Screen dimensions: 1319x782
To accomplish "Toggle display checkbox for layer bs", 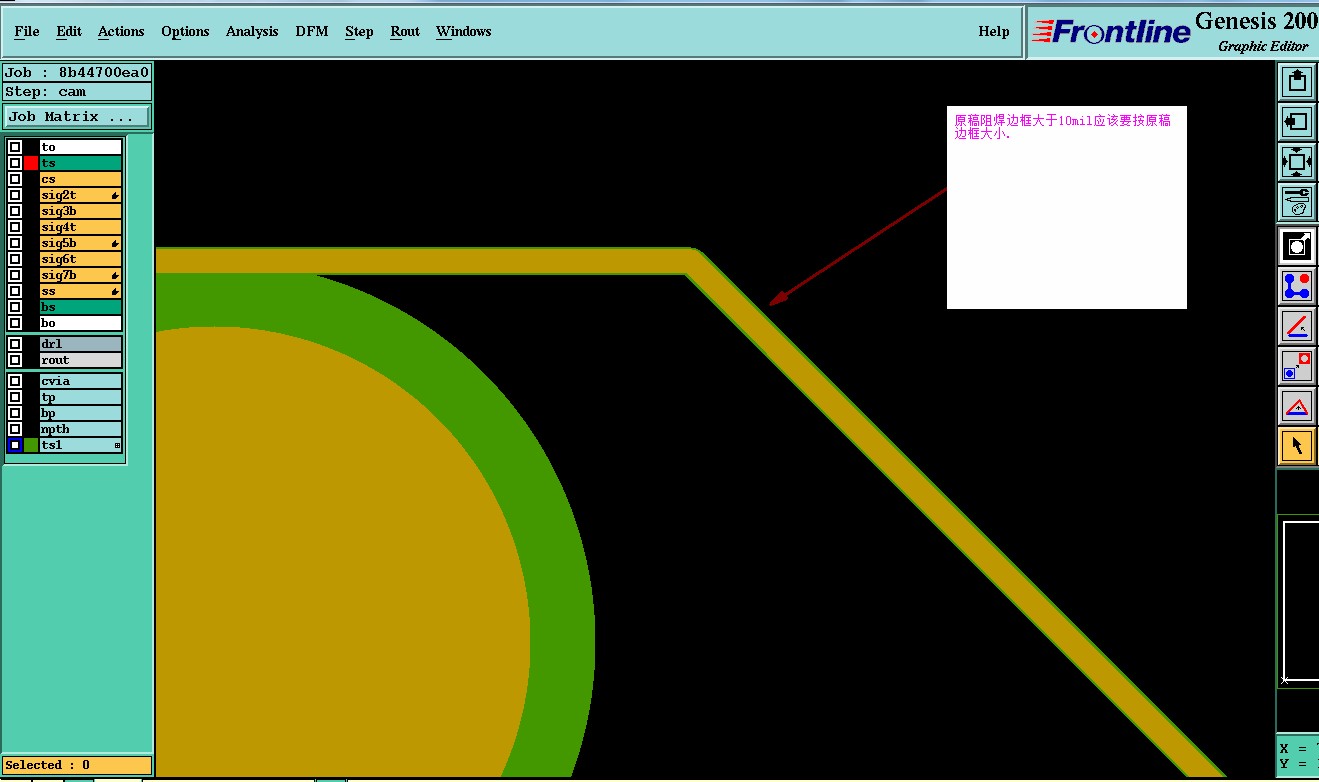I will coord(15,307).
